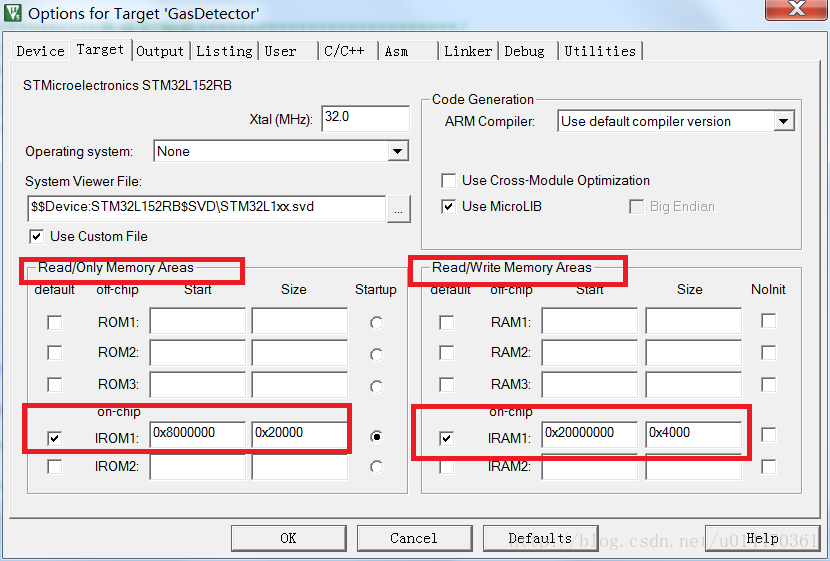
Task: Click the ROM2 Size field
Action: click(x=300, y=352)
